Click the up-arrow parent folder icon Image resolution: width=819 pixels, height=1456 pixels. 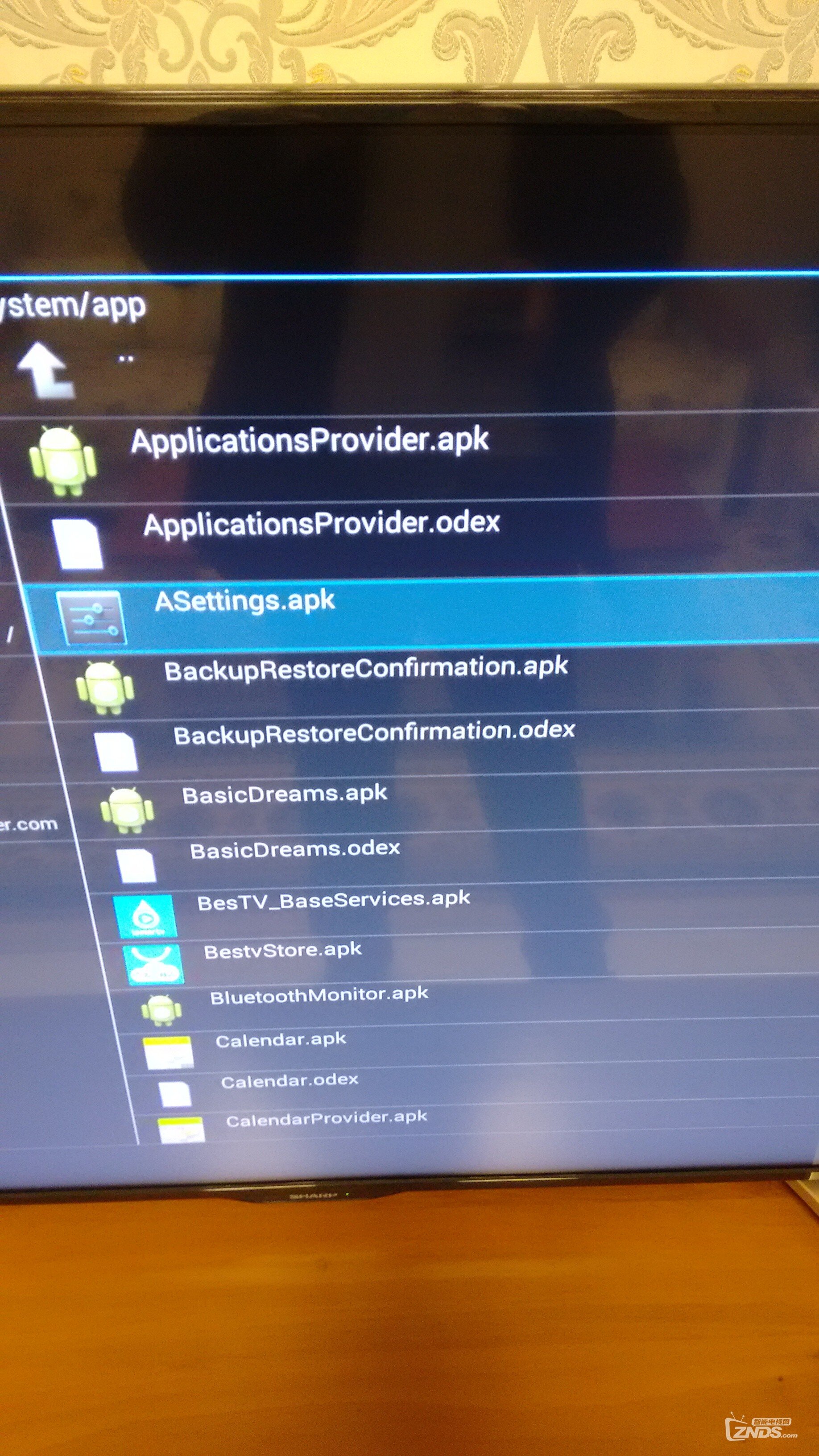click(x=45, y=370)
